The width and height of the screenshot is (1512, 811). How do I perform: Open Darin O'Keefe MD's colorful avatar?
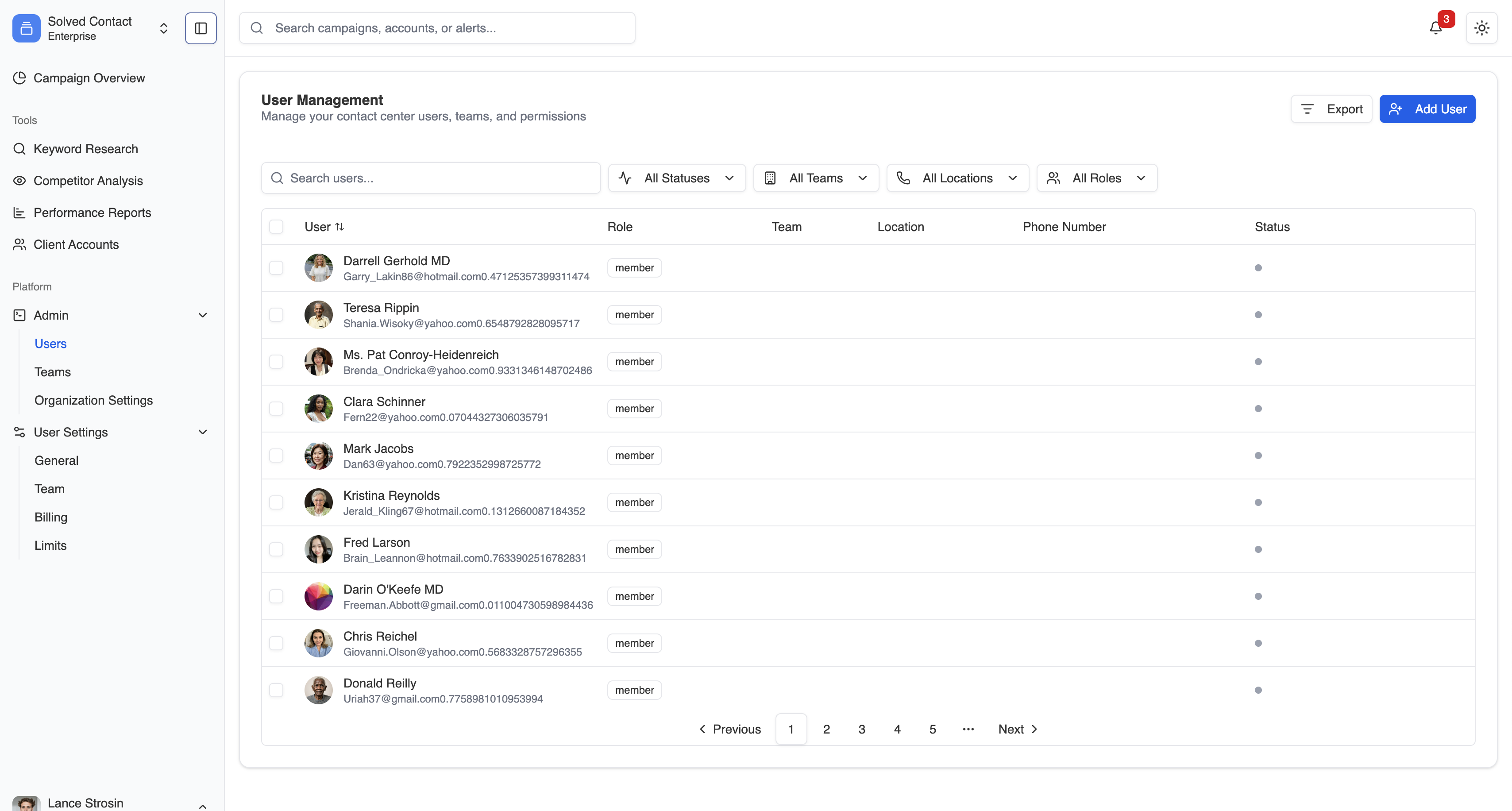click(318, 596)
